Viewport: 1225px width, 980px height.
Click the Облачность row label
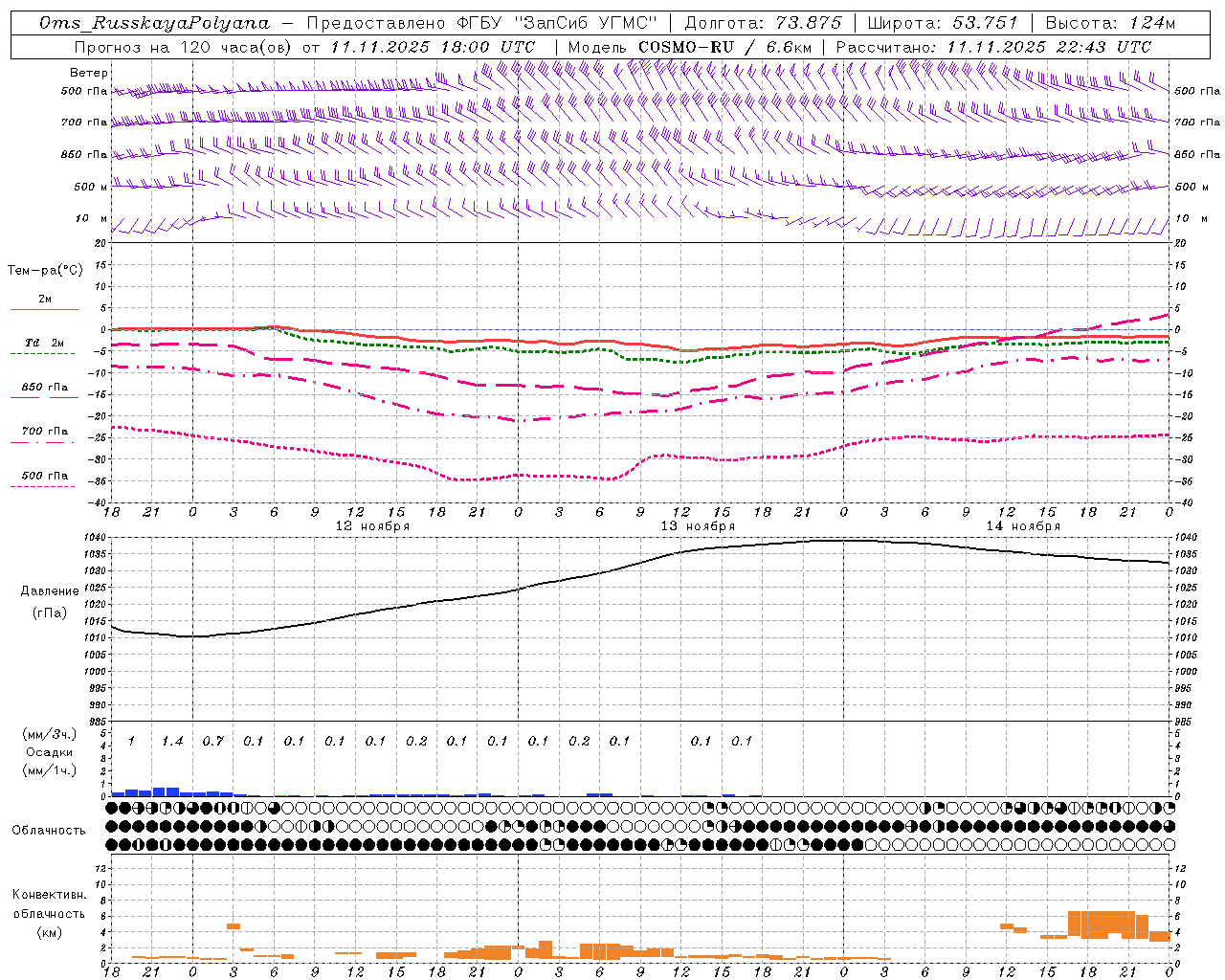[x=49, y=830]
